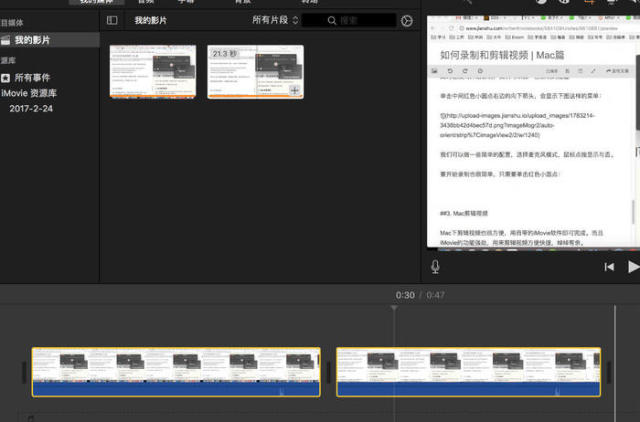This screenshot has width=640, height=422.
Task: Select iMovie 资源库 in the sidebar
Action: click(x=29, y=93)
